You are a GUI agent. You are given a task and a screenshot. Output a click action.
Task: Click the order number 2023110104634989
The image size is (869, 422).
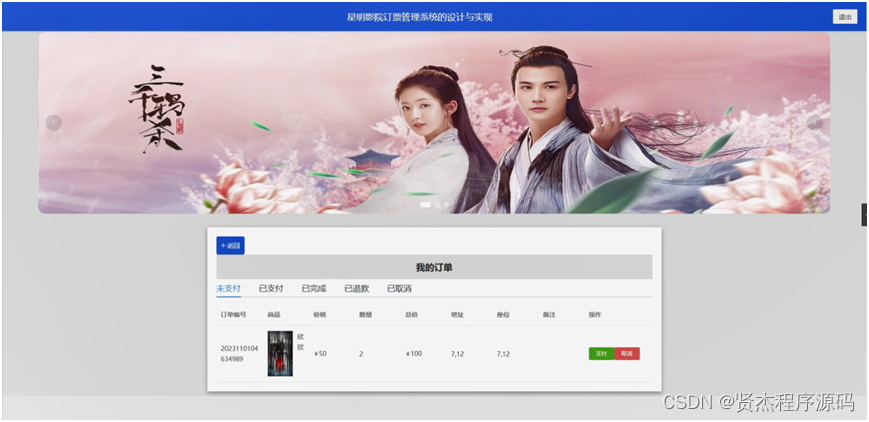239,354
